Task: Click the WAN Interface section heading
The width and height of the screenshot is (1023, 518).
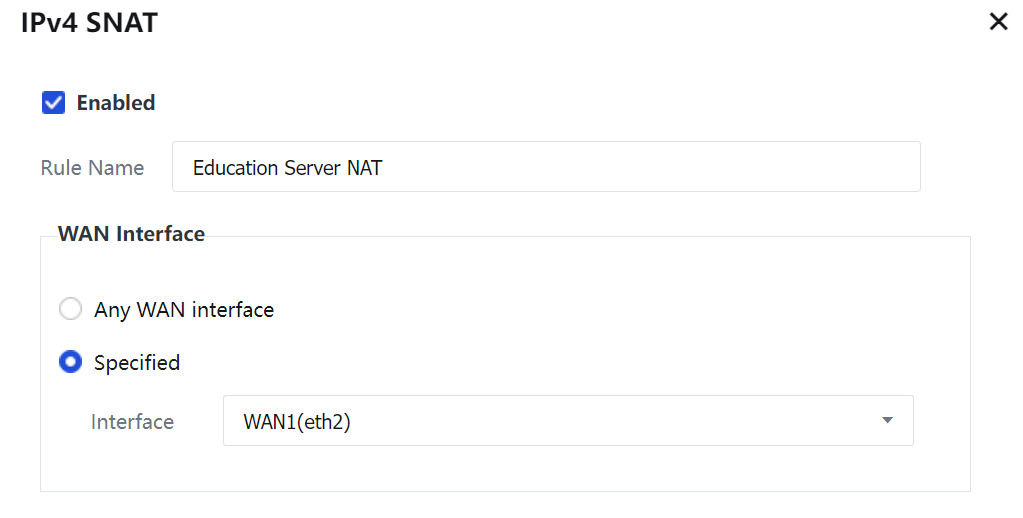Action: pos(131,234)
